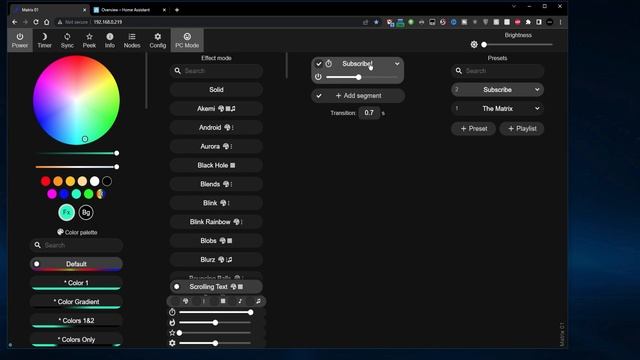Open the Info page

pos(109,40)
